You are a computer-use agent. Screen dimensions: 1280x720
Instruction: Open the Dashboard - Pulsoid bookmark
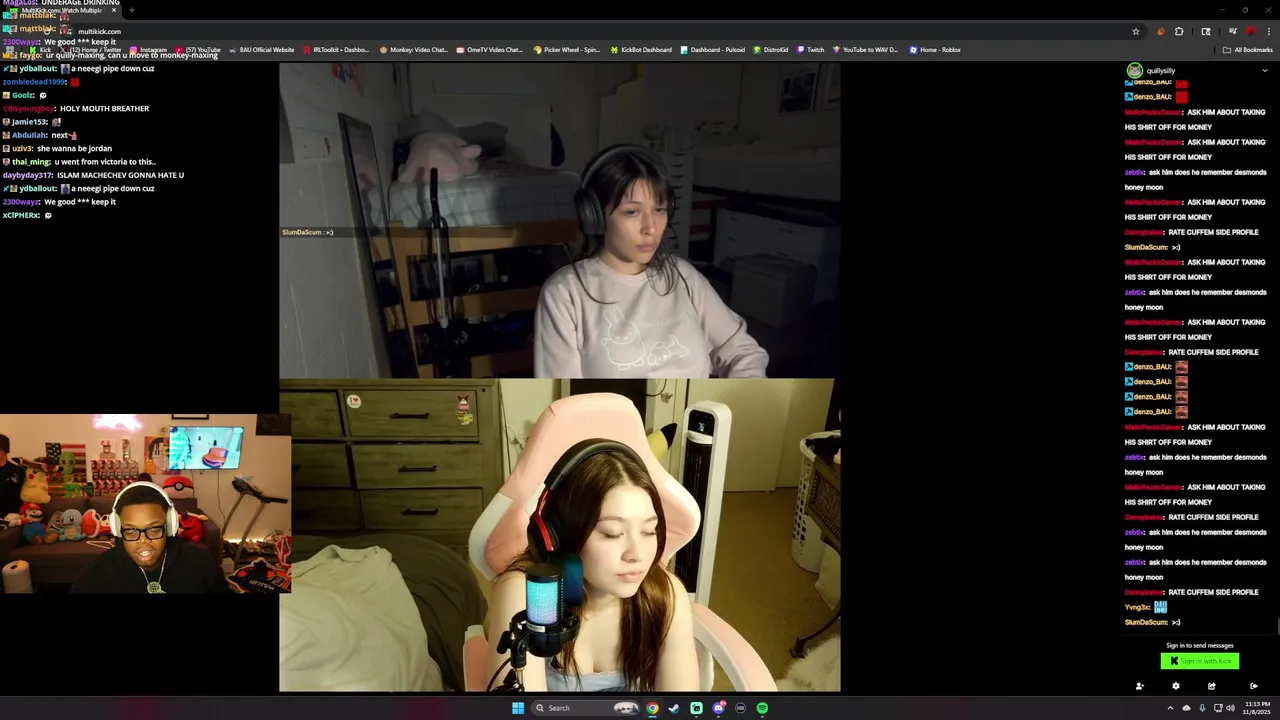coord(712,50)
